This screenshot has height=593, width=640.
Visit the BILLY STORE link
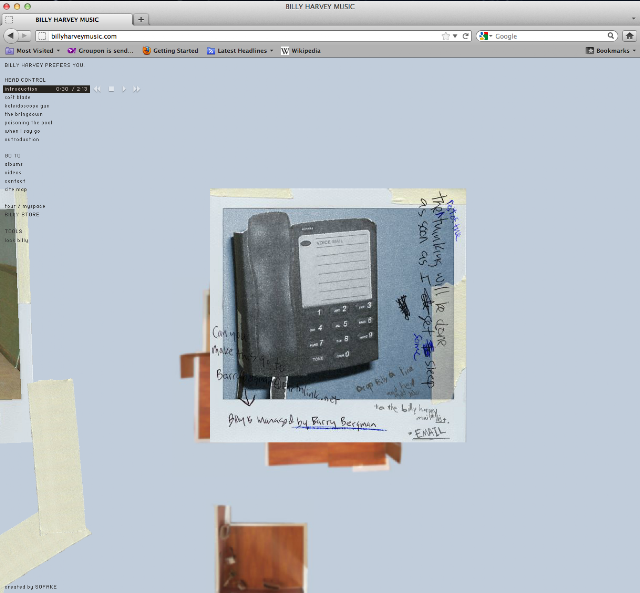click(x=22, y=214)
